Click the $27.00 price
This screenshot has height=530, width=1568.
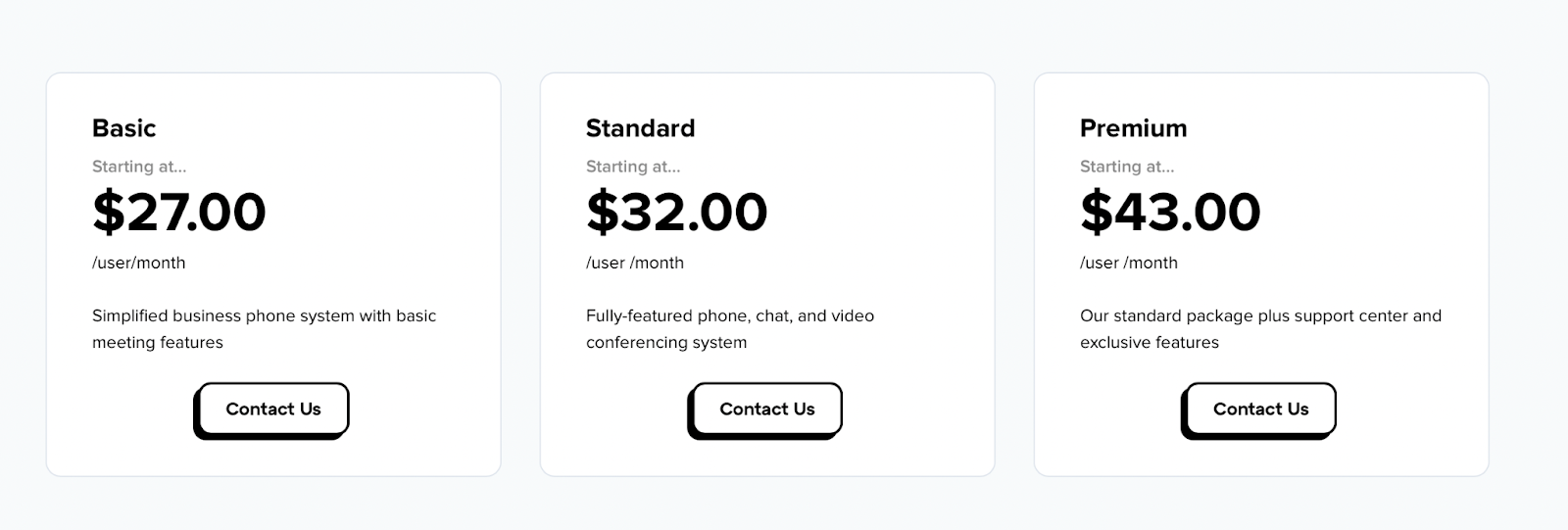pos(179,212)
